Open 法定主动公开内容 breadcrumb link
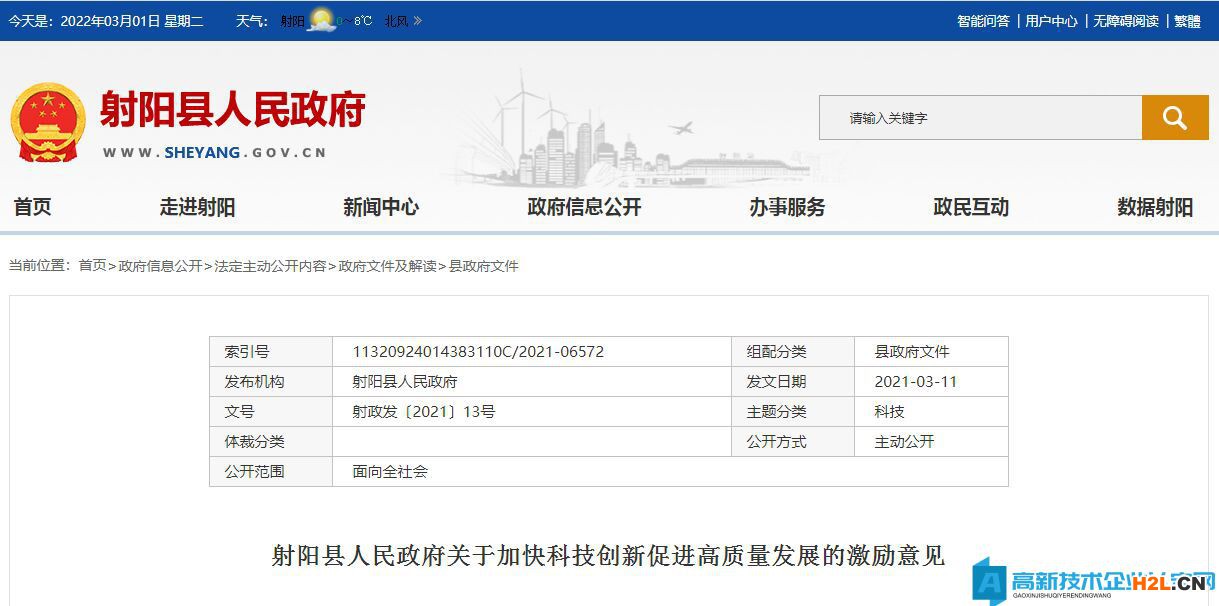The width and height of the screenshot is (1219, 606). click(x=270, y=266)
